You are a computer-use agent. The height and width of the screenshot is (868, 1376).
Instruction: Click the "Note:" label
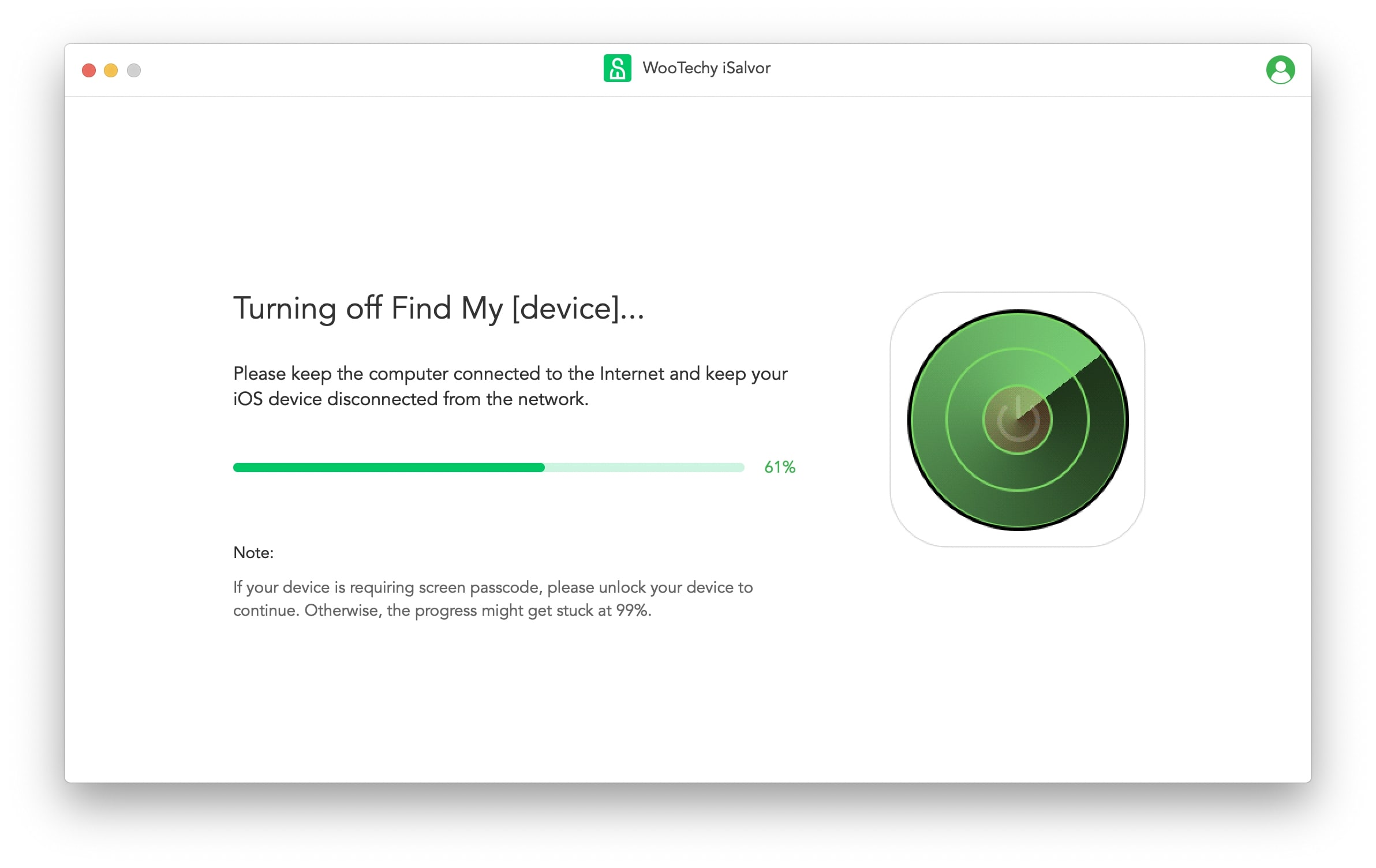pyautogui.click(x=253, y=553)
